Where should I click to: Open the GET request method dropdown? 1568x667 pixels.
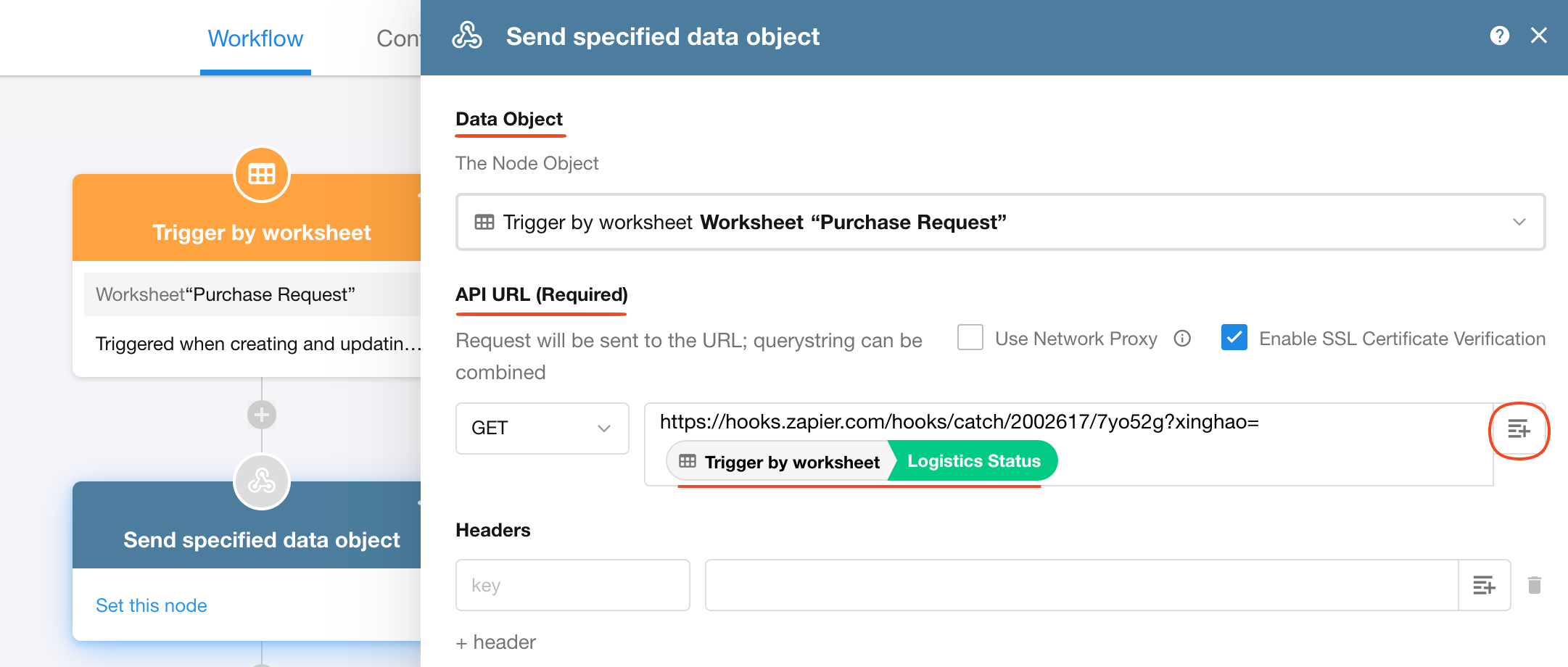tap(542, 428)
